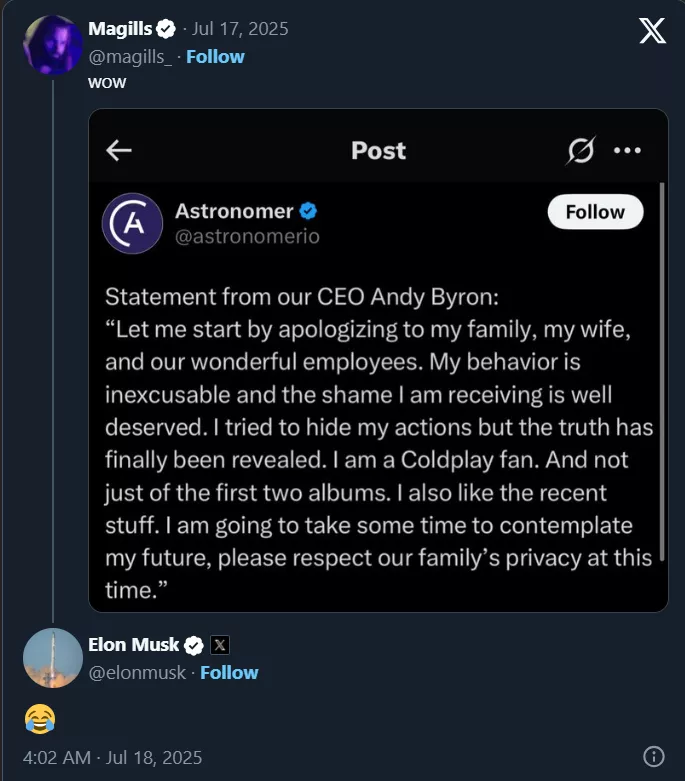Click Astronomer blue verified checkmark

point(309,211)
